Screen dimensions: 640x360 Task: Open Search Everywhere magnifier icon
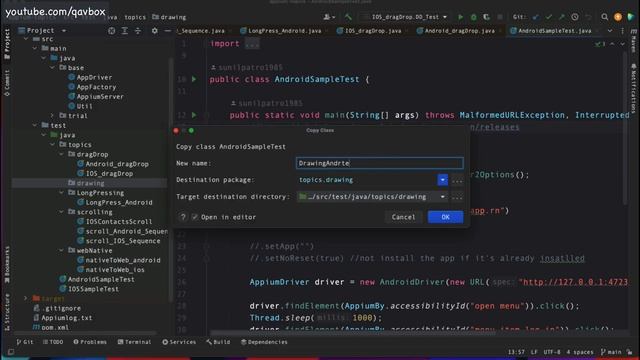click(x=604, y=17)
